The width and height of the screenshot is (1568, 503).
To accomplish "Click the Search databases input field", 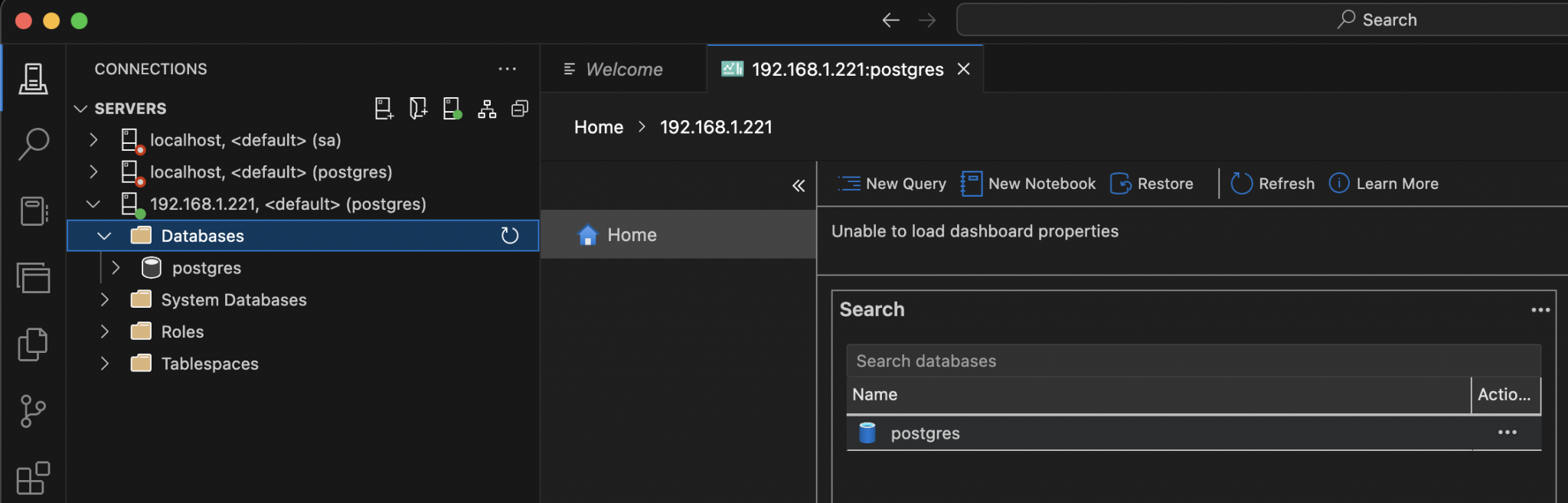I will (x=1193, y=361).
